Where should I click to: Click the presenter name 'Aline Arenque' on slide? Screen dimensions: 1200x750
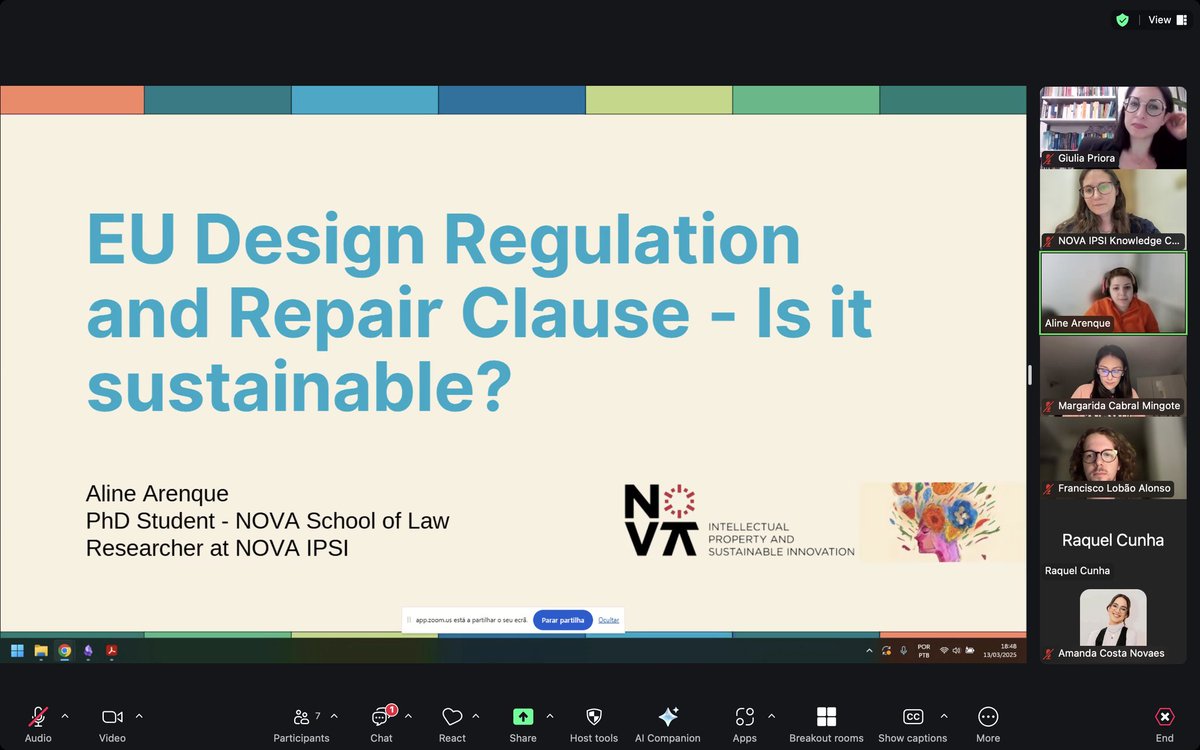tap(157, 493)
